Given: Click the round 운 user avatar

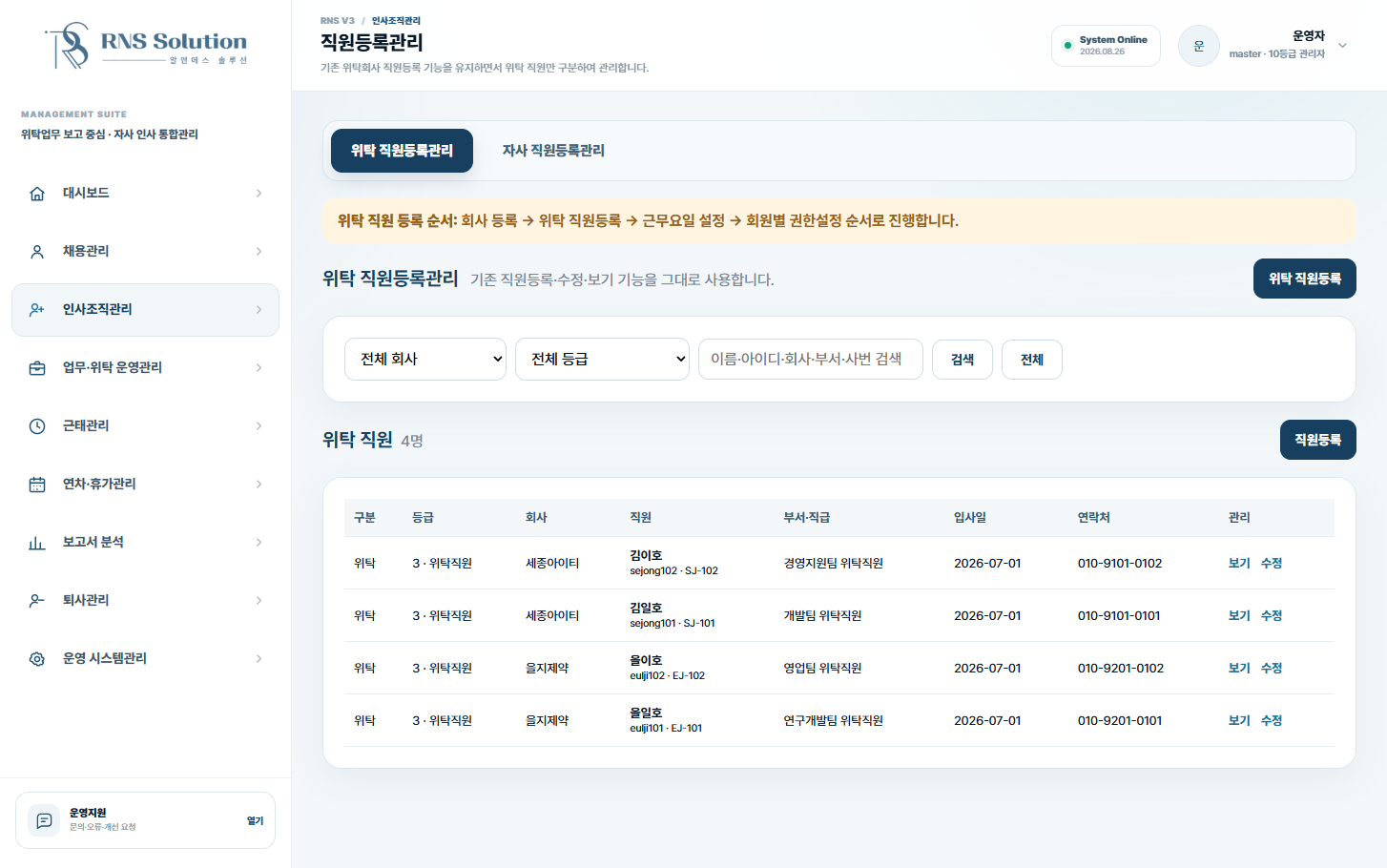Looking at the screenshot, I should click(1199, 46).
